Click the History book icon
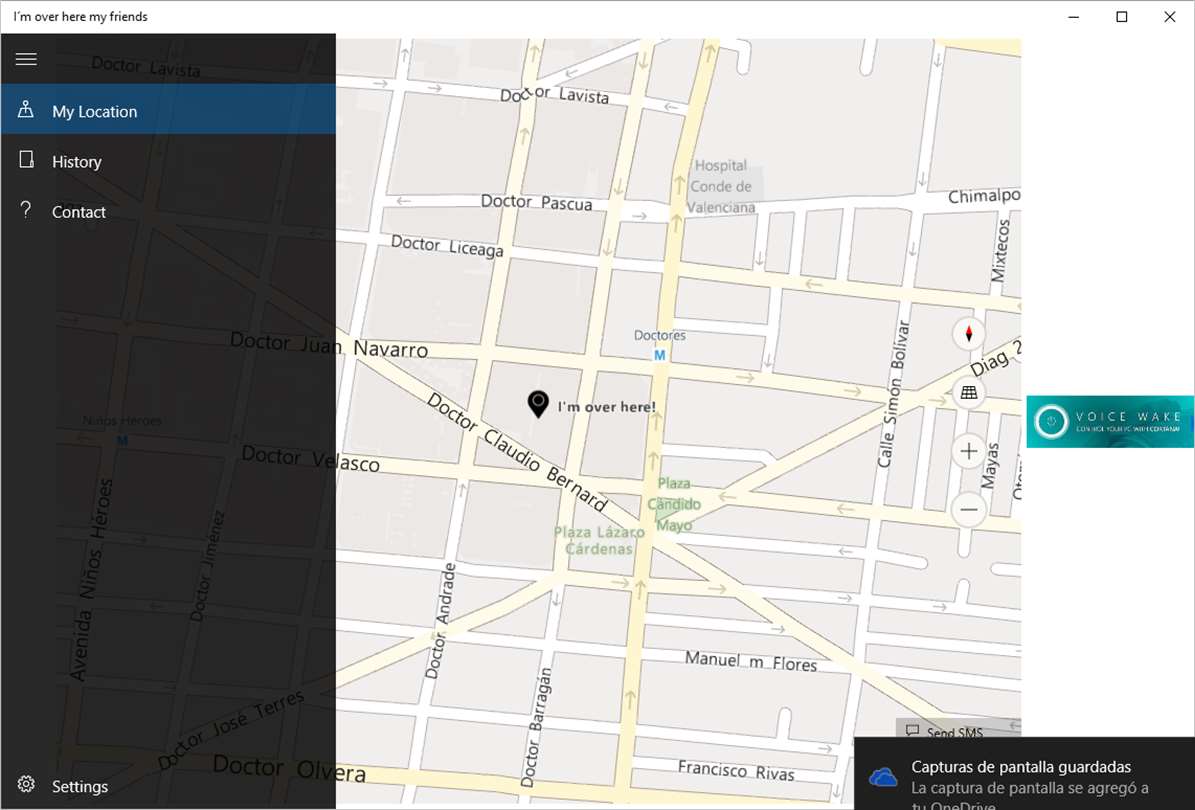 pos(26,159)
